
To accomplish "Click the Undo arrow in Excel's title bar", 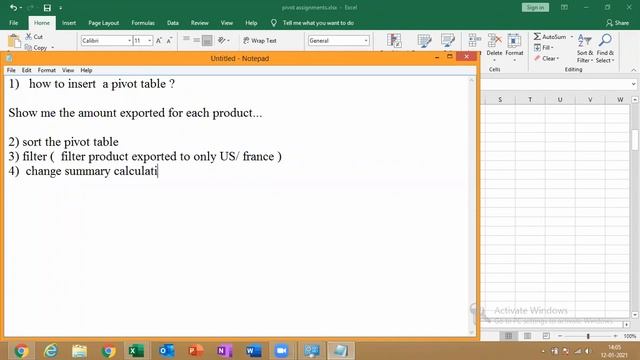I will [13, 7].
